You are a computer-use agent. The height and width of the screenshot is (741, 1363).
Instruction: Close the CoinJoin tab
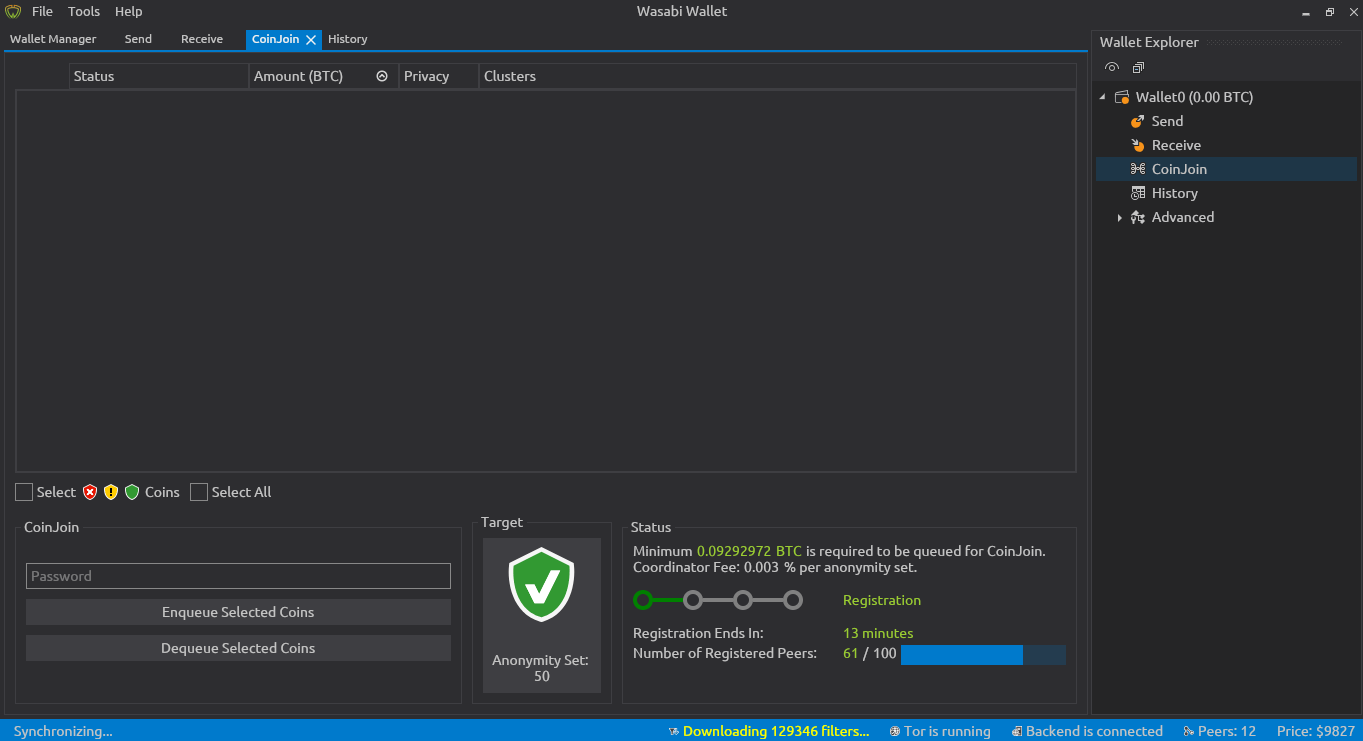(x=311, y=40)
